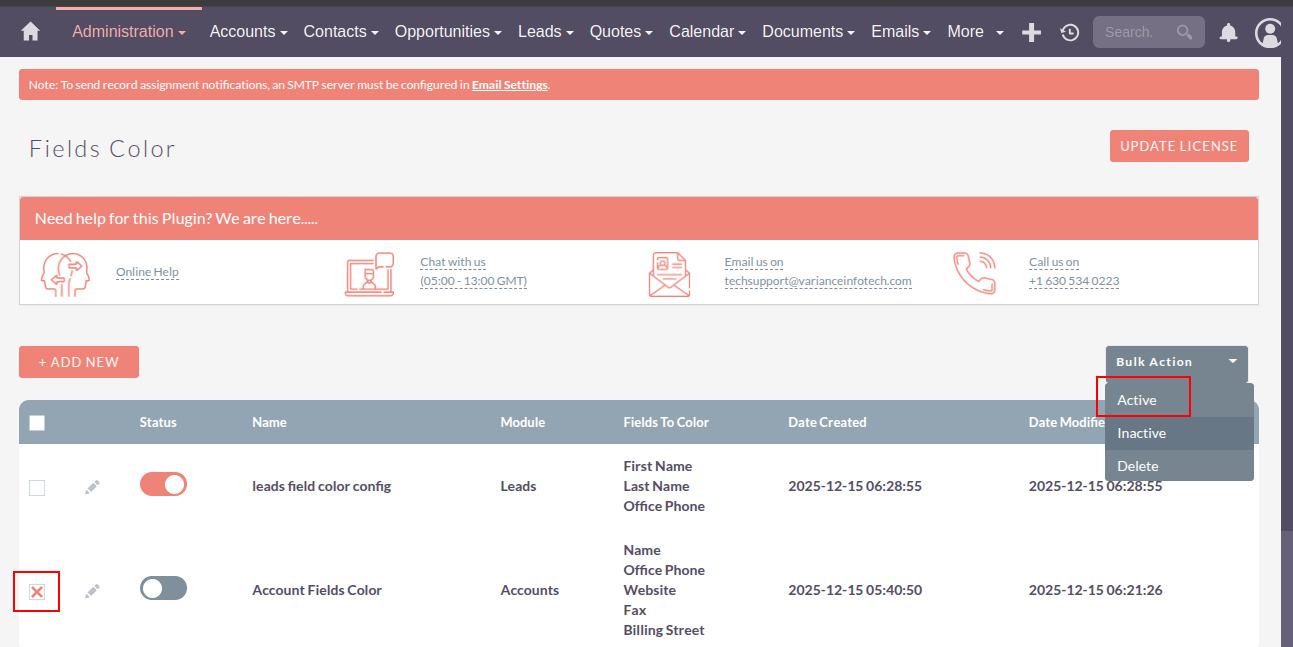Screen dimensions: 1293x647
Task: Check the select-all checkbox in table header
Action: tap(37, 423)
